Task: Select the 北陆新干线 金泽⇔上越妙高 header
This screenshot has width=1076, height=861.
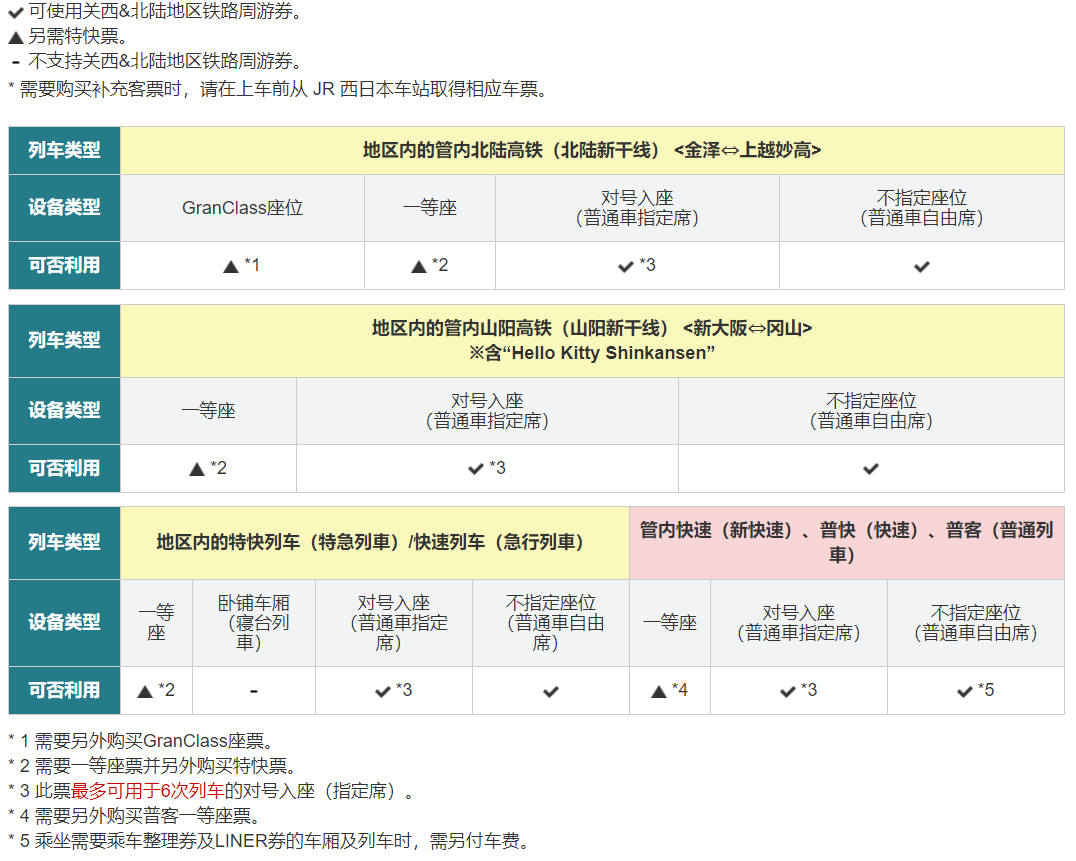Action: click(592, 151)
